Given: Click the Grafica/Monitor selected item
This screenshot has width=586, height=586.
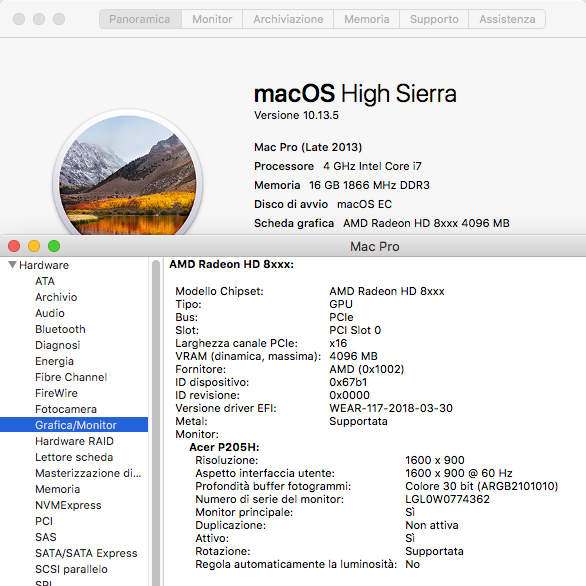Looking at the screenshot, I should 74,425.
